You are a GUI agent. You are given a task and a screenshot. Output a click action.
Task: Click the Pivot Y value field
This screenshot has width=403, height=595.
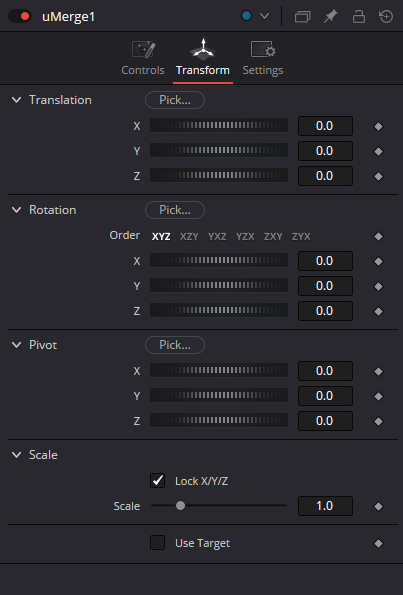click(325, 396)
